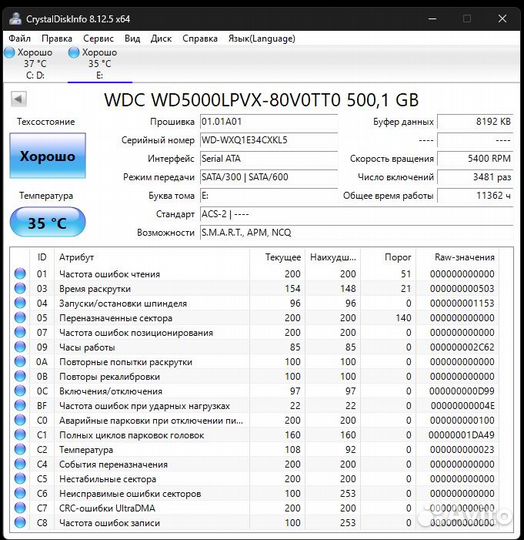Open the Диск menu
Image resolution: width=524 pixels, height=540 pixels.
[161, 39]
